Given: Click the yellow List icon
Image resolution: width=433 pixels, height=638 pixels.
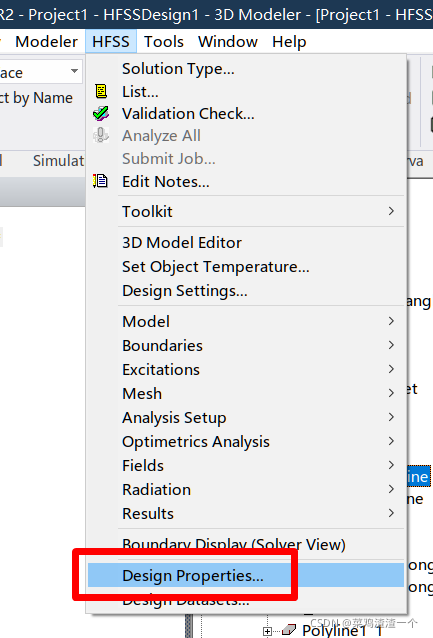Looking at the screenshot, I should [x=101, y=91].
